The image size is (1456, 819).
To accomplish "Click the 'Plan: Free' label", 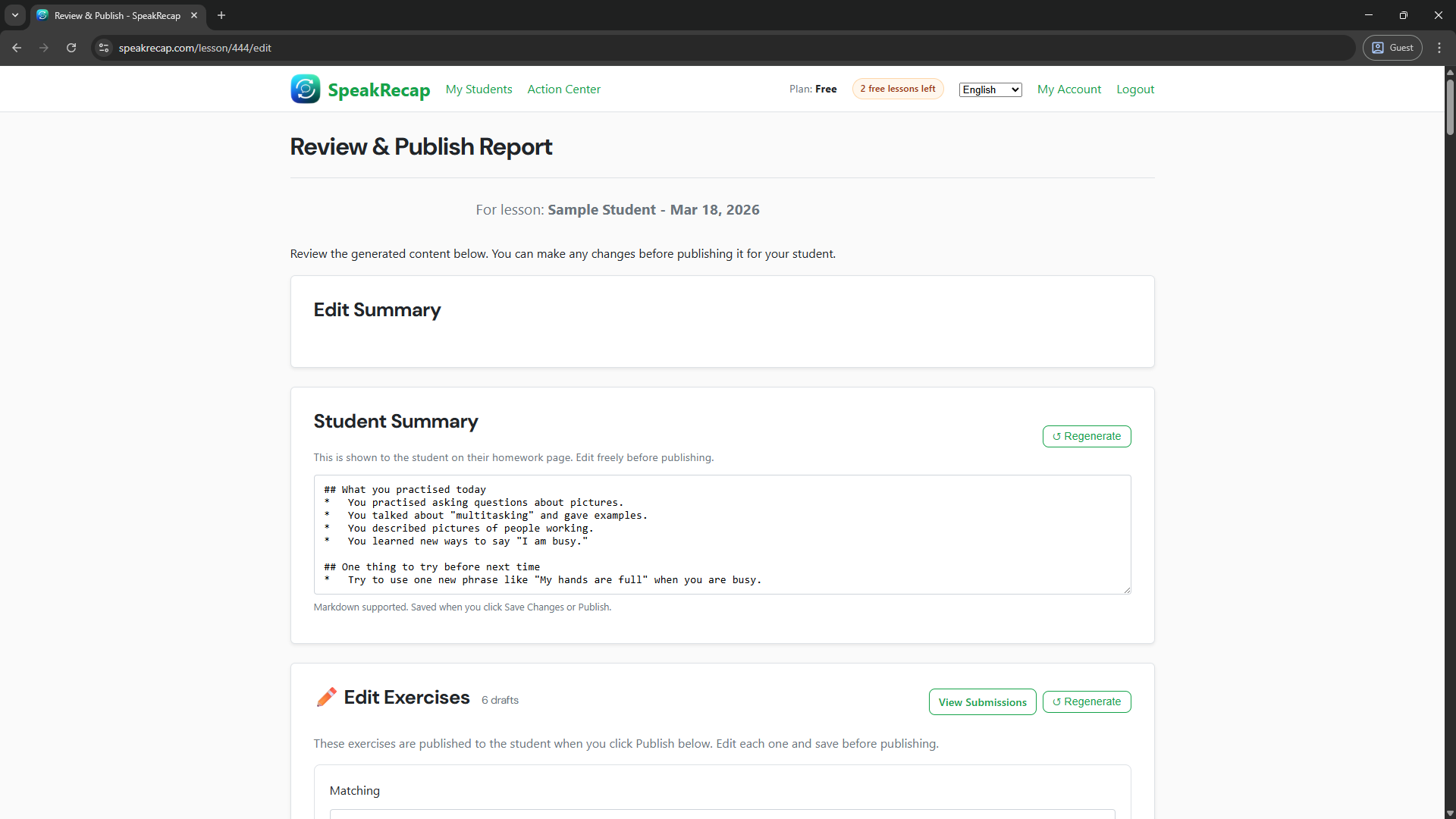I will tap(812, 89).
